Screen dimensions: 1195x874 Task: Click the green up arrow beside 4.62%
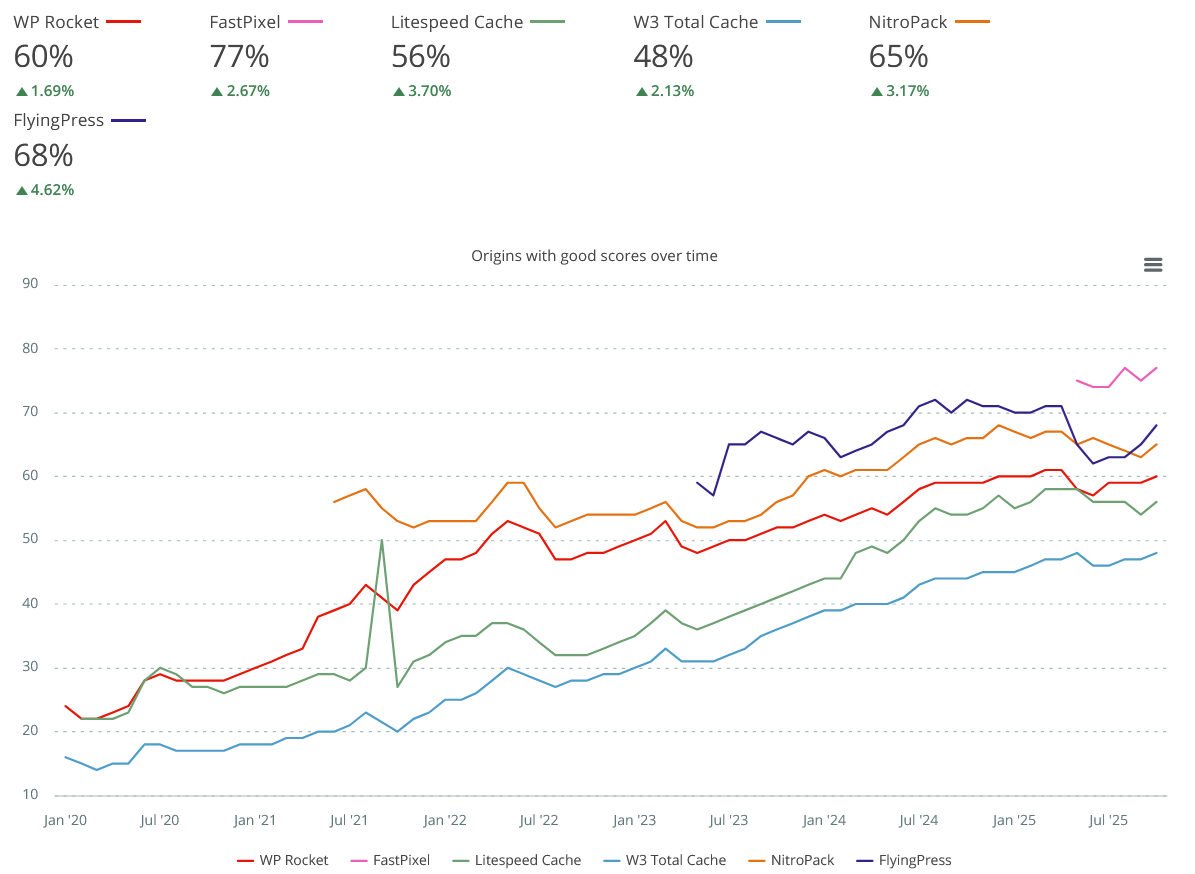tap(21, 190)
